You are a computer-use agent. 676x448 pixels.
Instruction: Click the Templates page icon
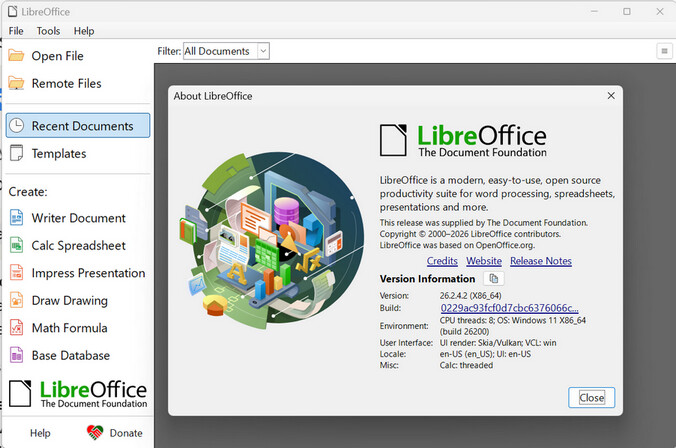tap(16, 153)
